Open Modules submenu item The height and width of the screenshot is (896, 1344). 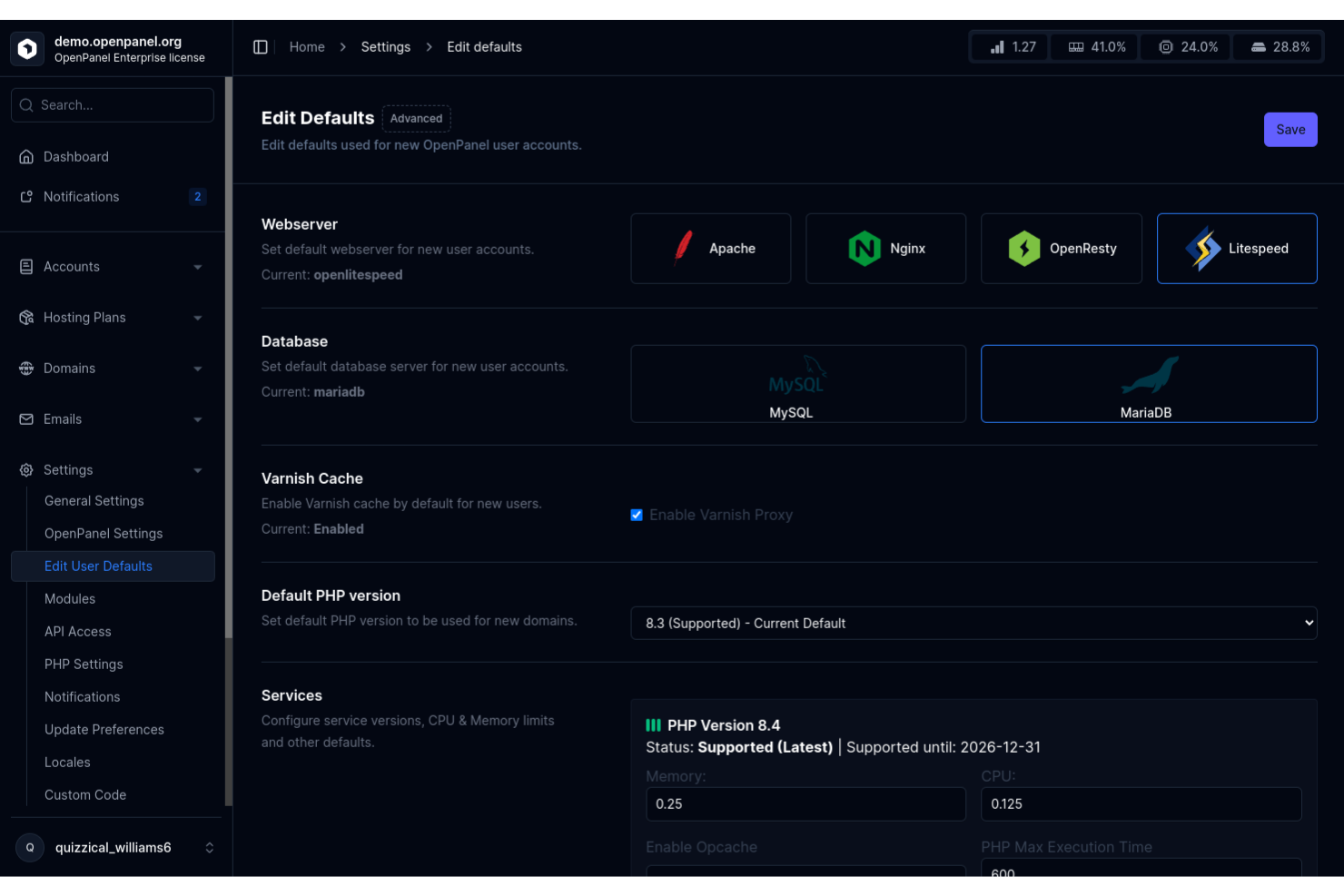[x=70, y=599]
